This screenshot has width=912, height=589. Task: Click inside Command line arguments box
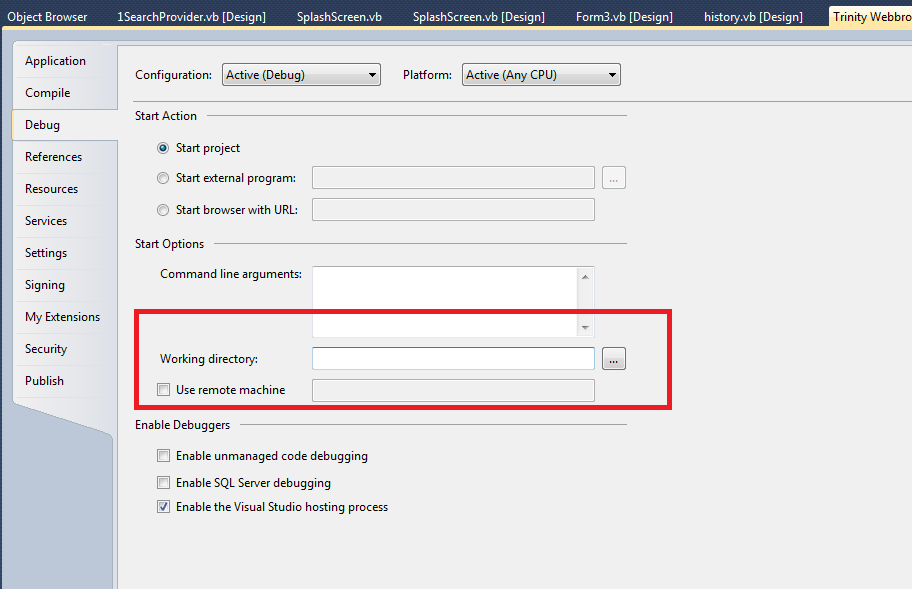(445, 300)
